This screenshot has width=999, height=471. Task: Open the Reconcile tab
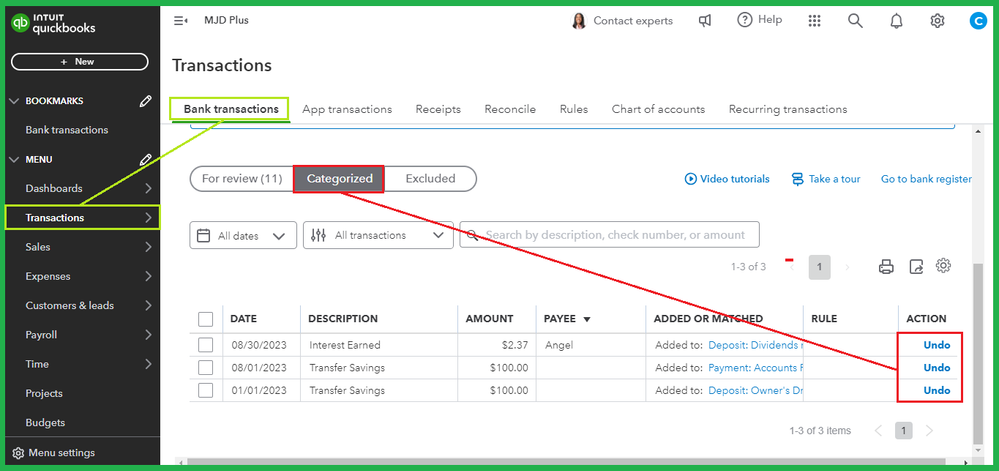(x=510, y=110)
